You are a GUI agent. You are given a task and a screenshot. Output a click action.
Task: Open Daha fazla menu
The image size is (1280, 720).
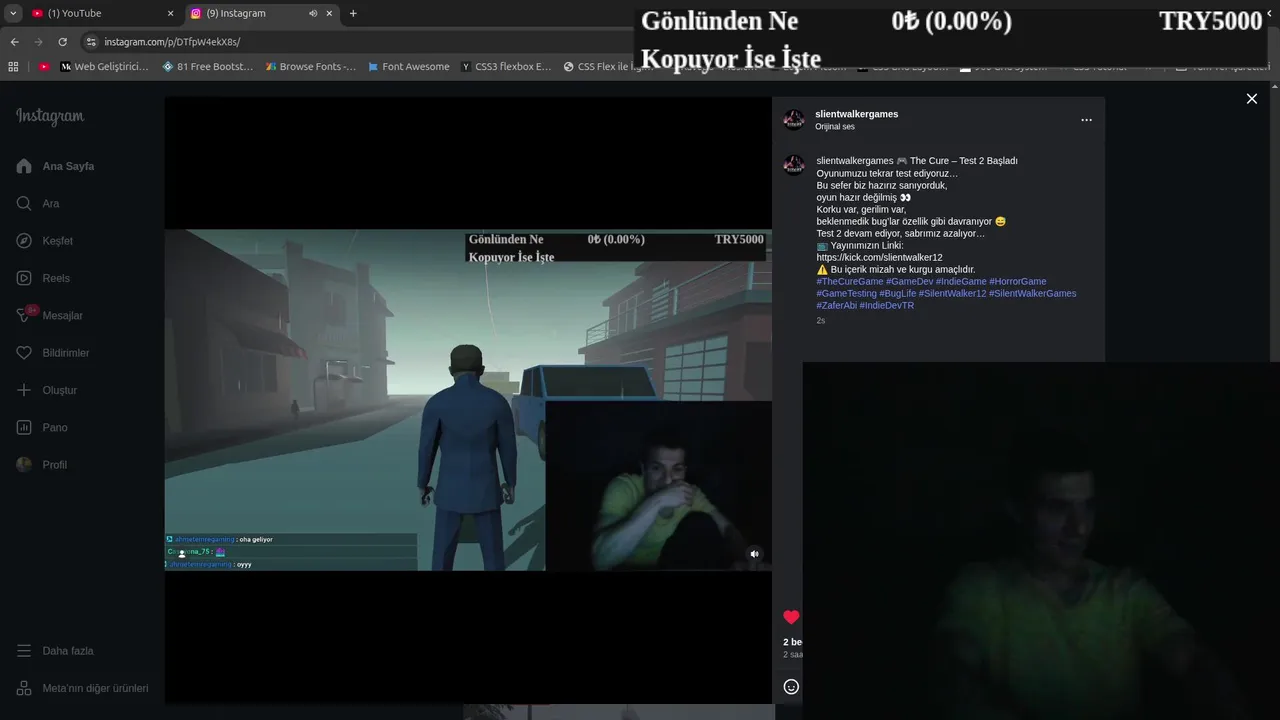(55, 651)
